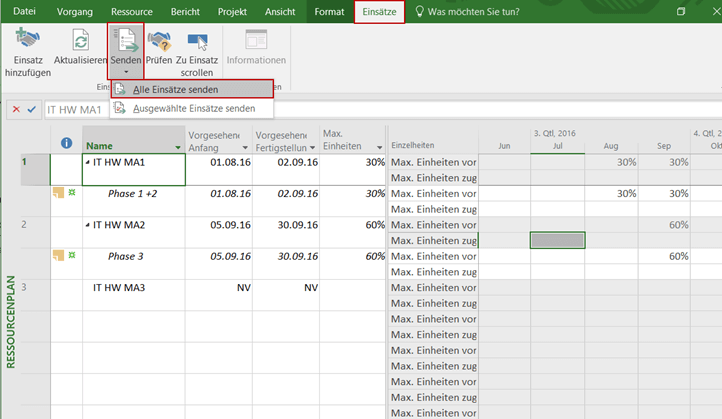The width and height of the screenshot is (722, 419).
Task: Open Max. Einheiten column filter arrow
Action: (379, 146)
